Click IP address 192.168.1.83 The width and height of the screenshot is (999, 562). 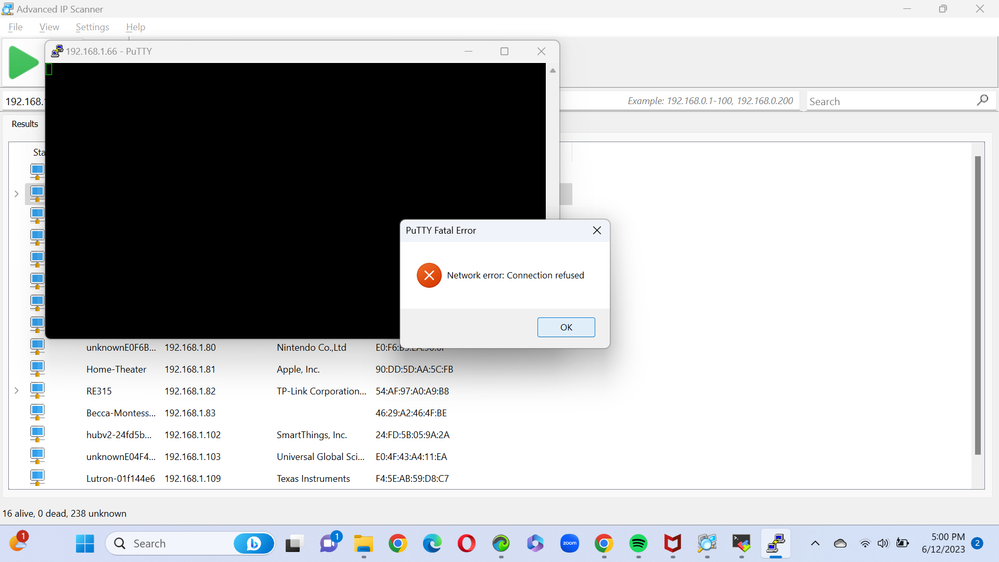[190, 413]
